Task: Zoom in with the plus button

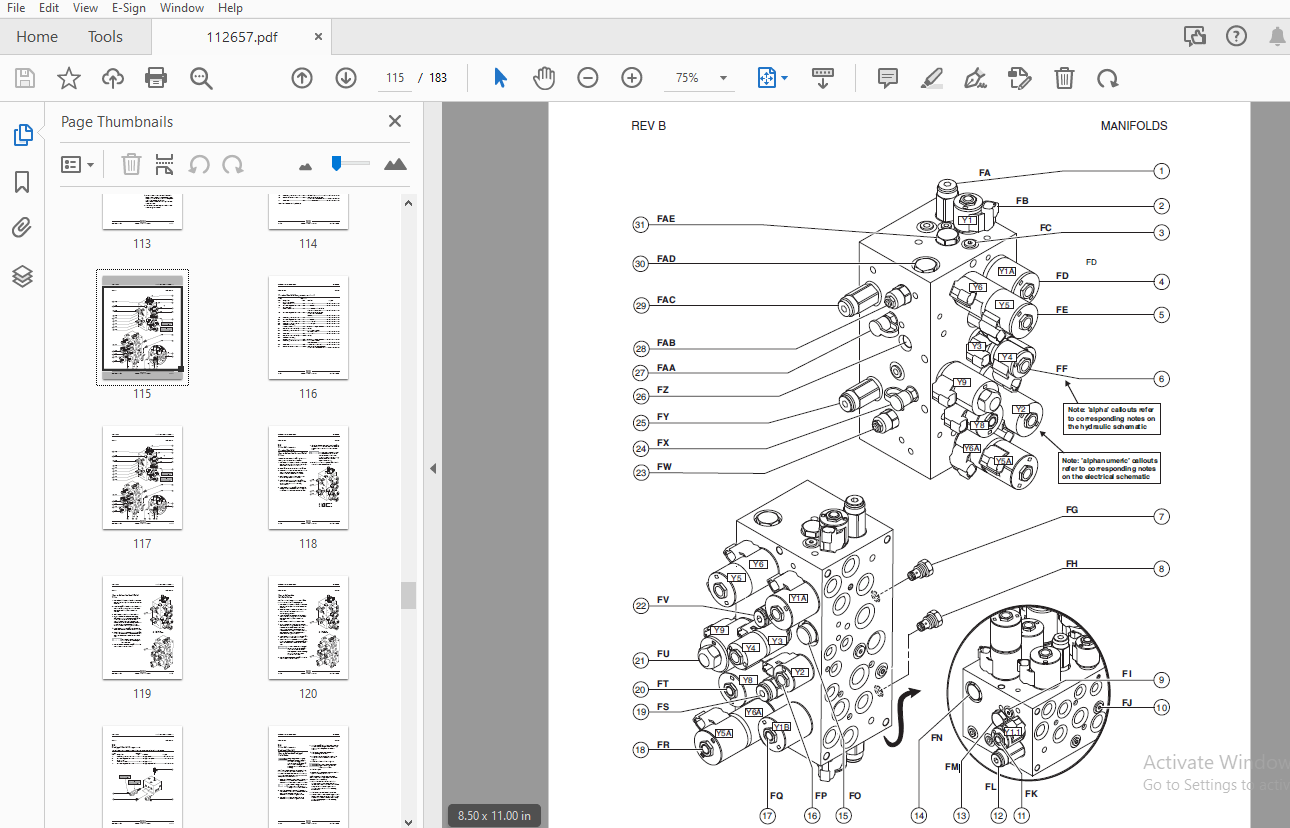Action: (x=632, y=78)
